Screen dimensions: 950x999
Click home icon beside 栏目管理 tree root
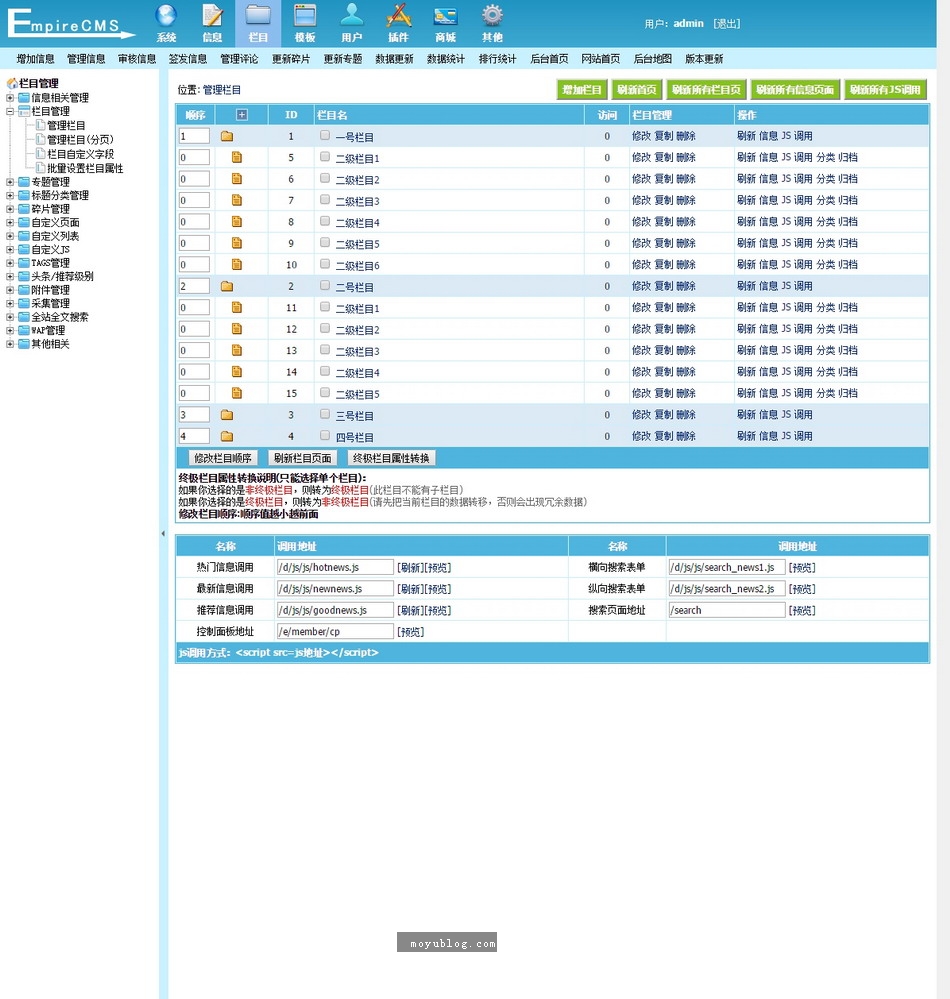(11, 83)
